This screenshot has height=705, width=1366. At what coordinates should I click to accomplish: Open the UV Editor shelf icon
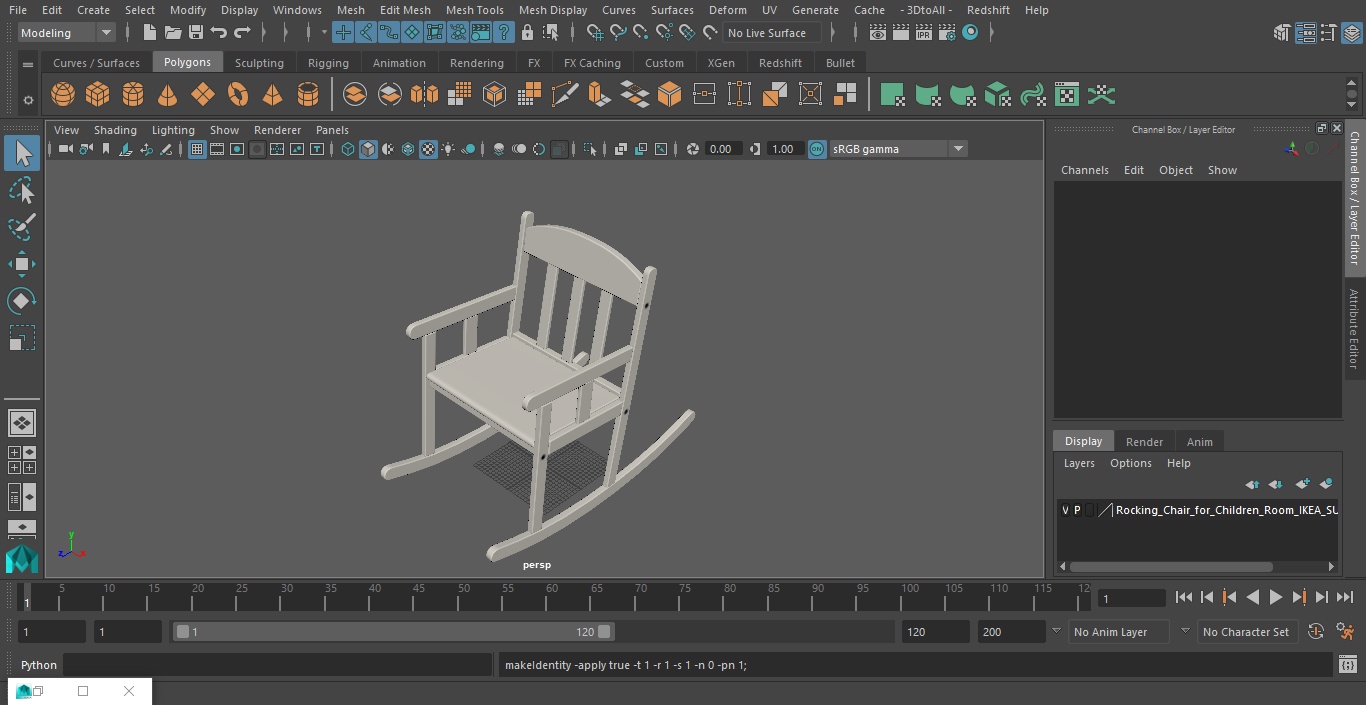click(1067, 95)
